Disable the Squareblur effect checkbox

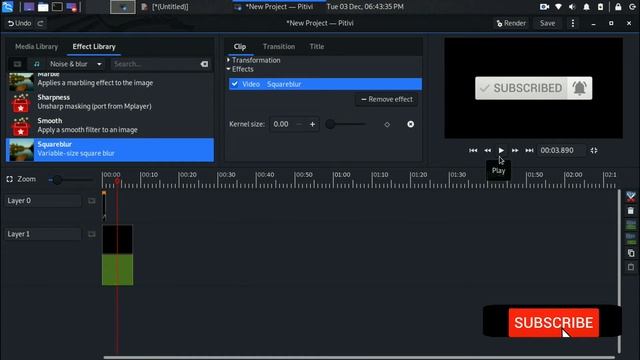235,84
